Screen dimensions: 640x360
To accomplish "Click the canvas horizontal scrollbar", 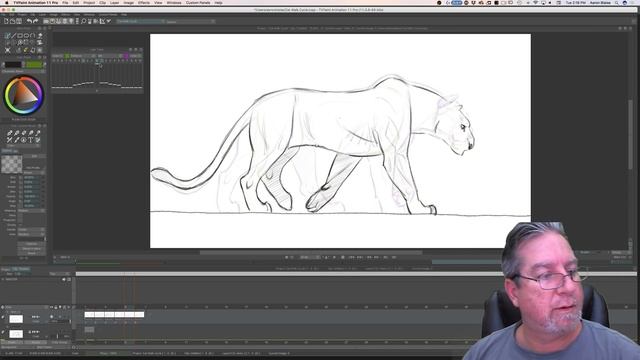I will point(311,253).
